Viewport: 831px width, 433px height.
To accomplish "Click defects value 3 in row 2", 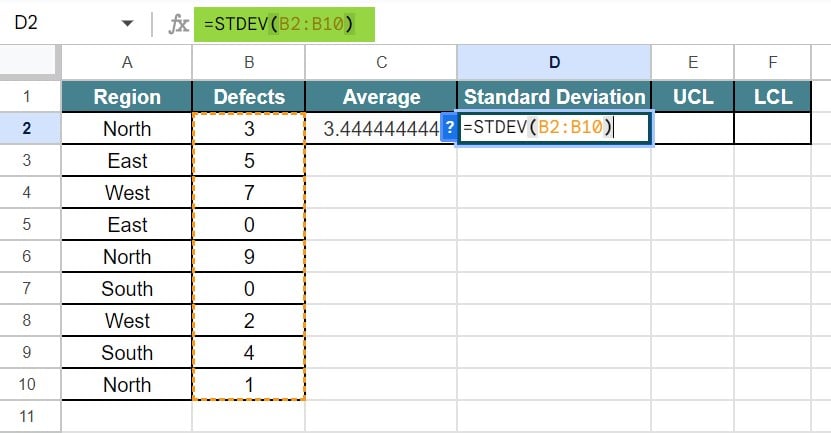I will click(x=249, y=129).
